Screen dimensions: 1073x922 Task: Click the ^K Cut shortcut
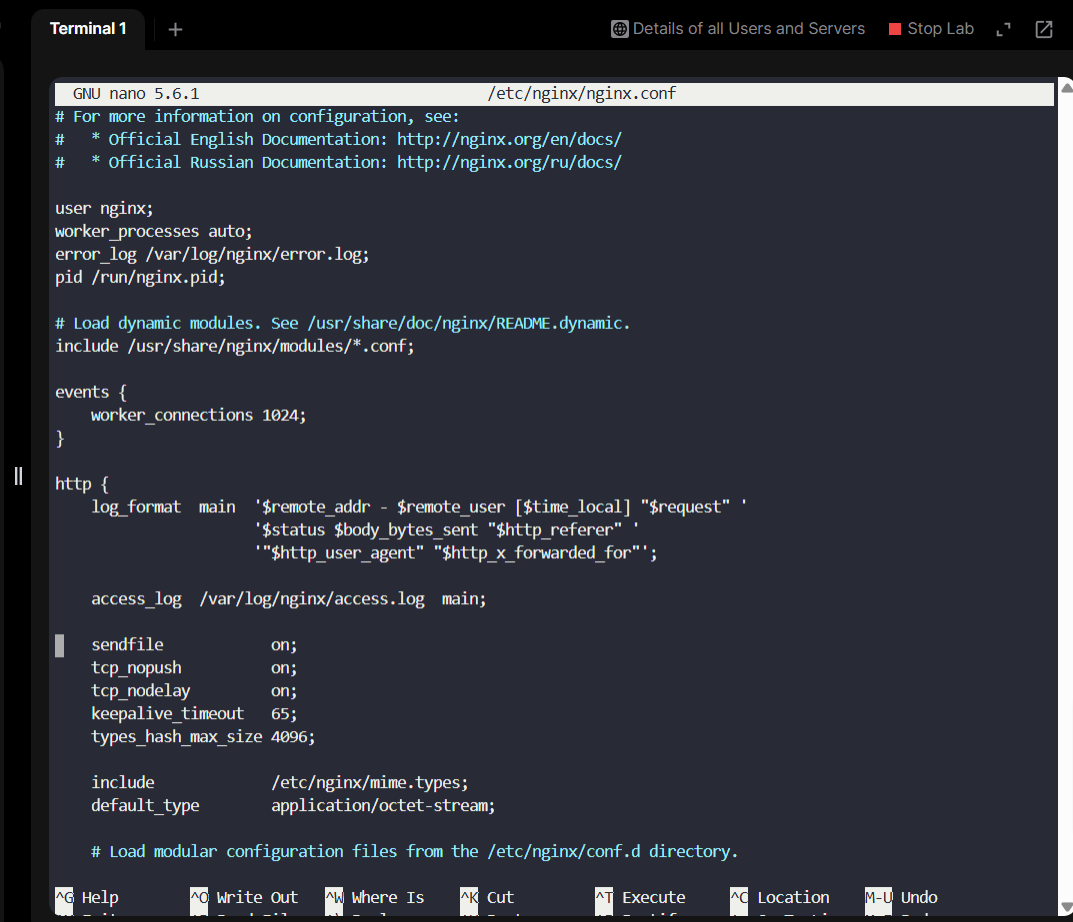[x=487, y=897]
